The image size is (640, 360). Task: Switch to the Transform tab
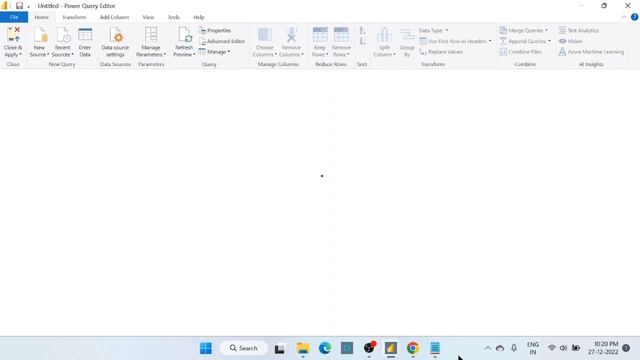click(74, 17)
